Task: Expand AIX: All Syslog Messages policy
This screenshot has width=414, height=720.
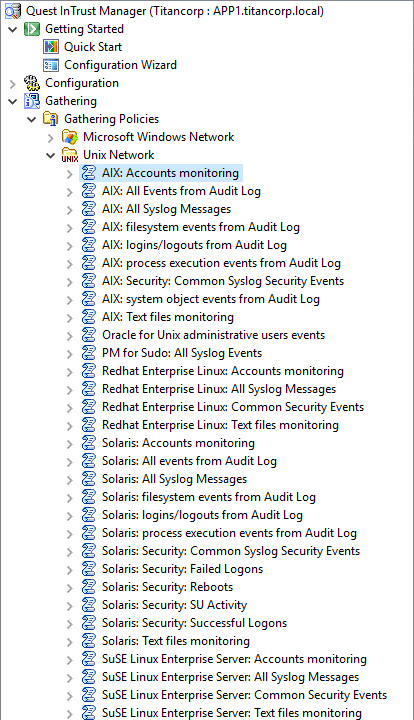Action: 69,209
